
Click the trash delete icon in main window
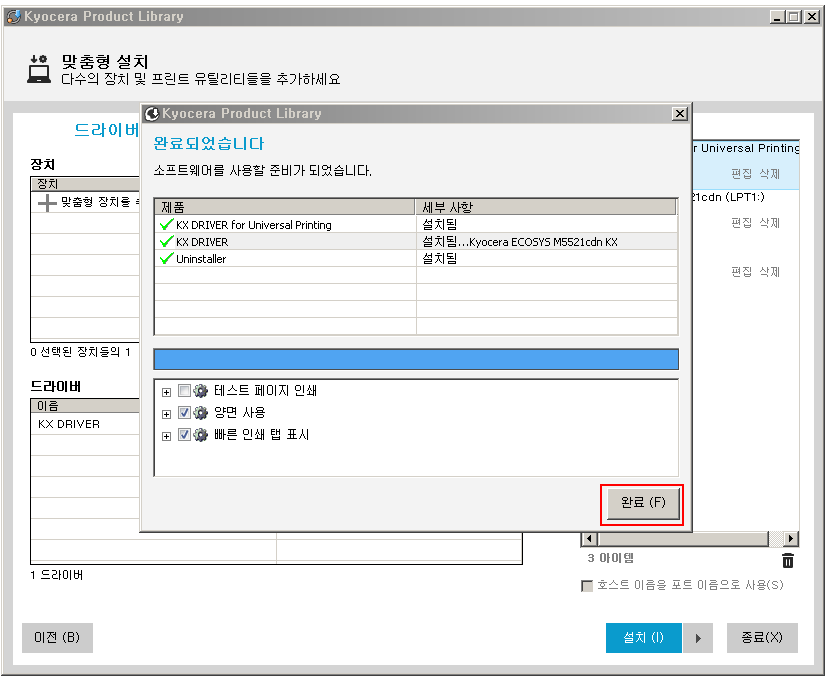coord(787,560)
